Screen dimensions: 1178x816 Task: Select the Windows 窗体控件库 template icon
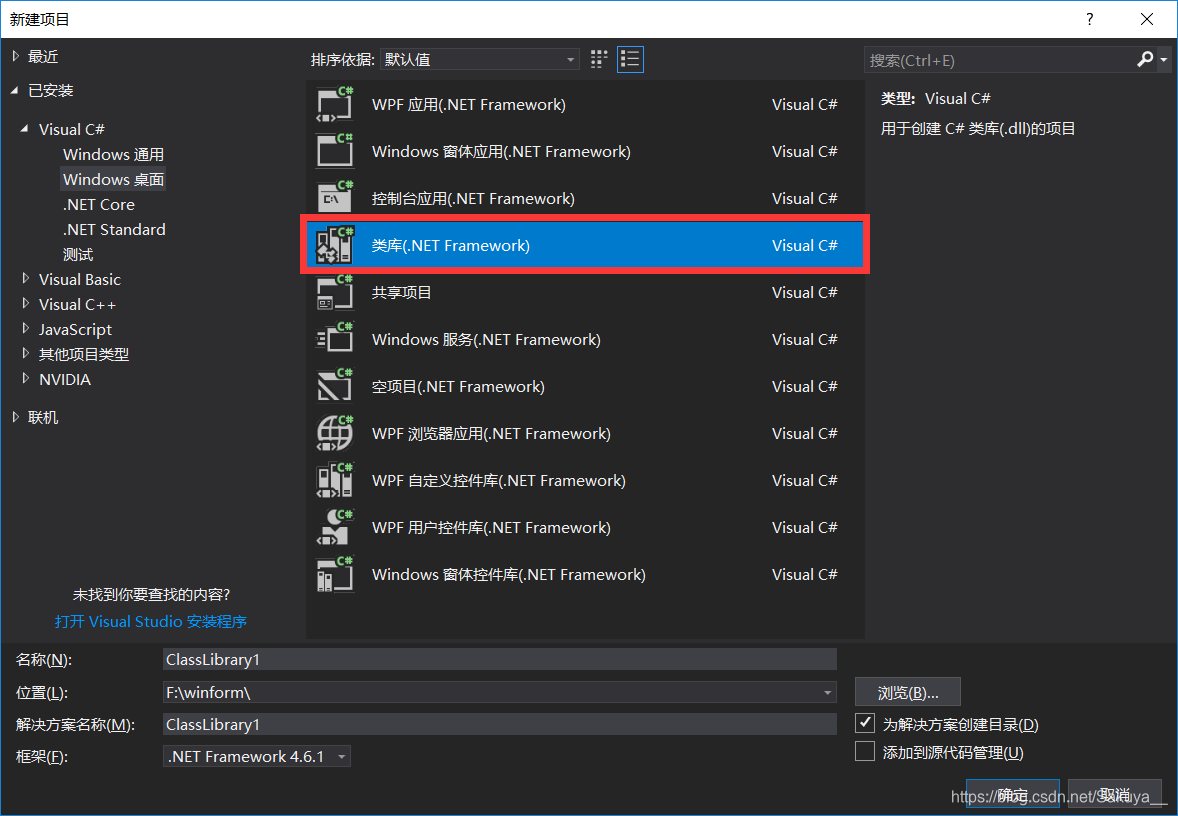[335, 574]
